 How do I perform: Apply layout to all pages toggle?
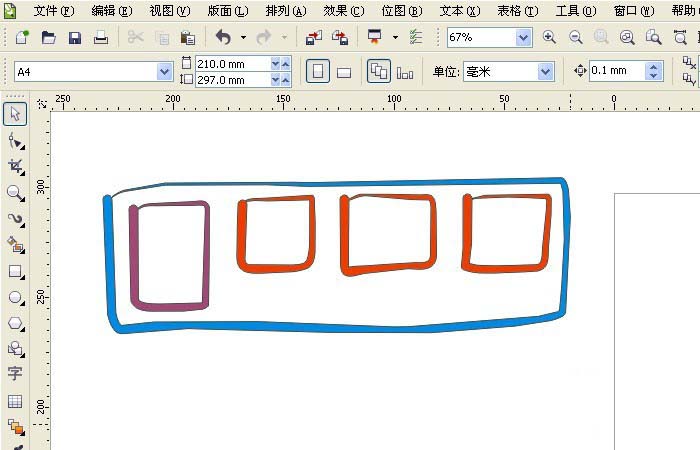379,71
